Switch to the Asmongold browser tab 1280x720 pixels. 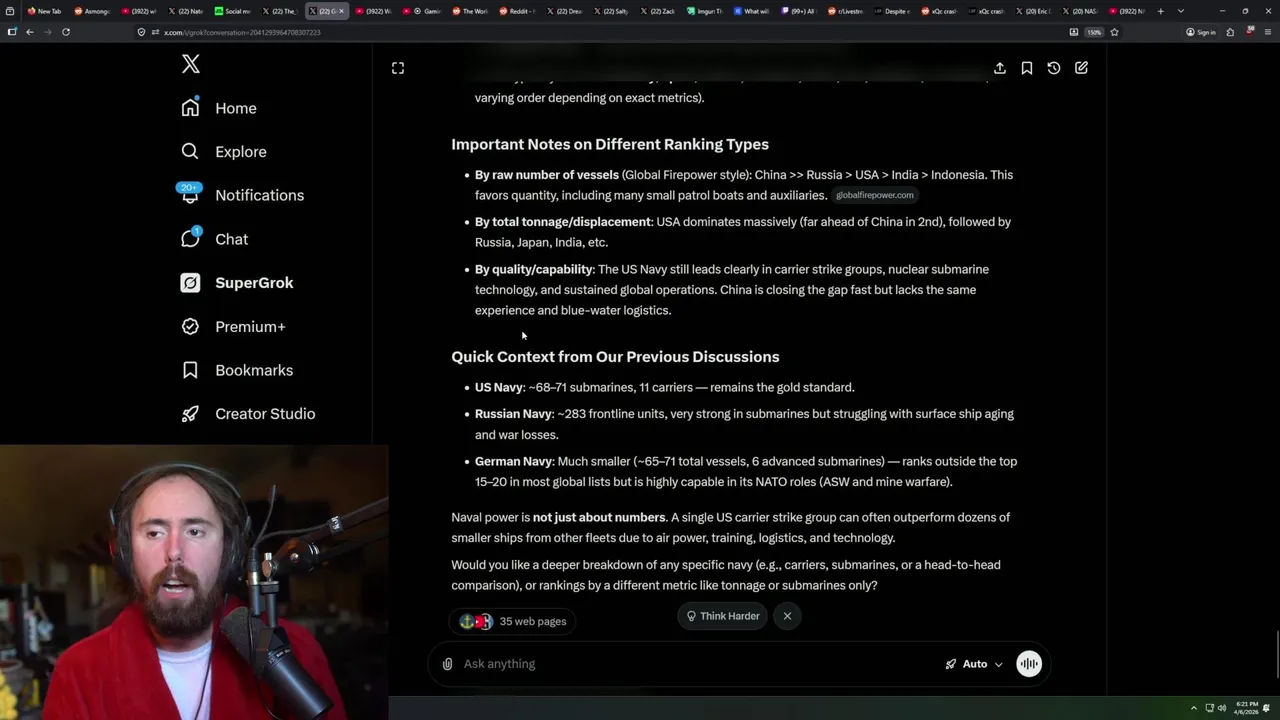[x=92, y=11]
